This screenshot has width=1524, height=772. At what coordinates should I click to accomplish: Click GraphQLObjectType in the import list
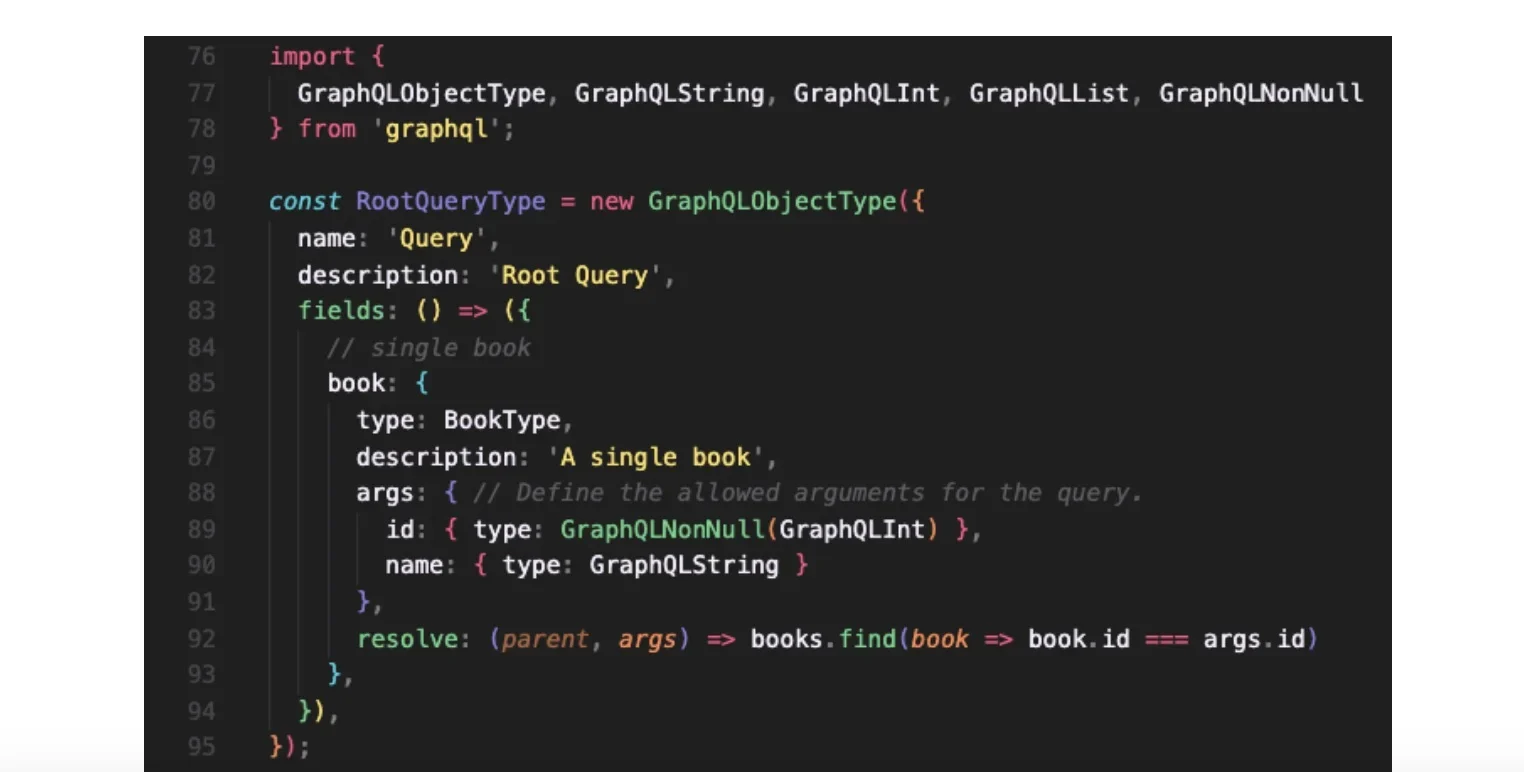click(421, 93)
